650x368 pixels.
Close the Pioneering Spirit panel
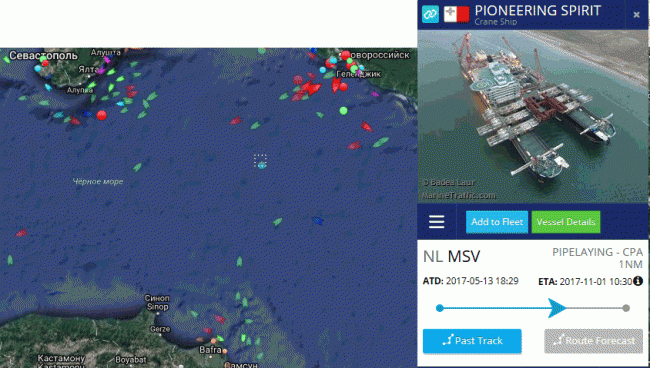coord(637,15)
